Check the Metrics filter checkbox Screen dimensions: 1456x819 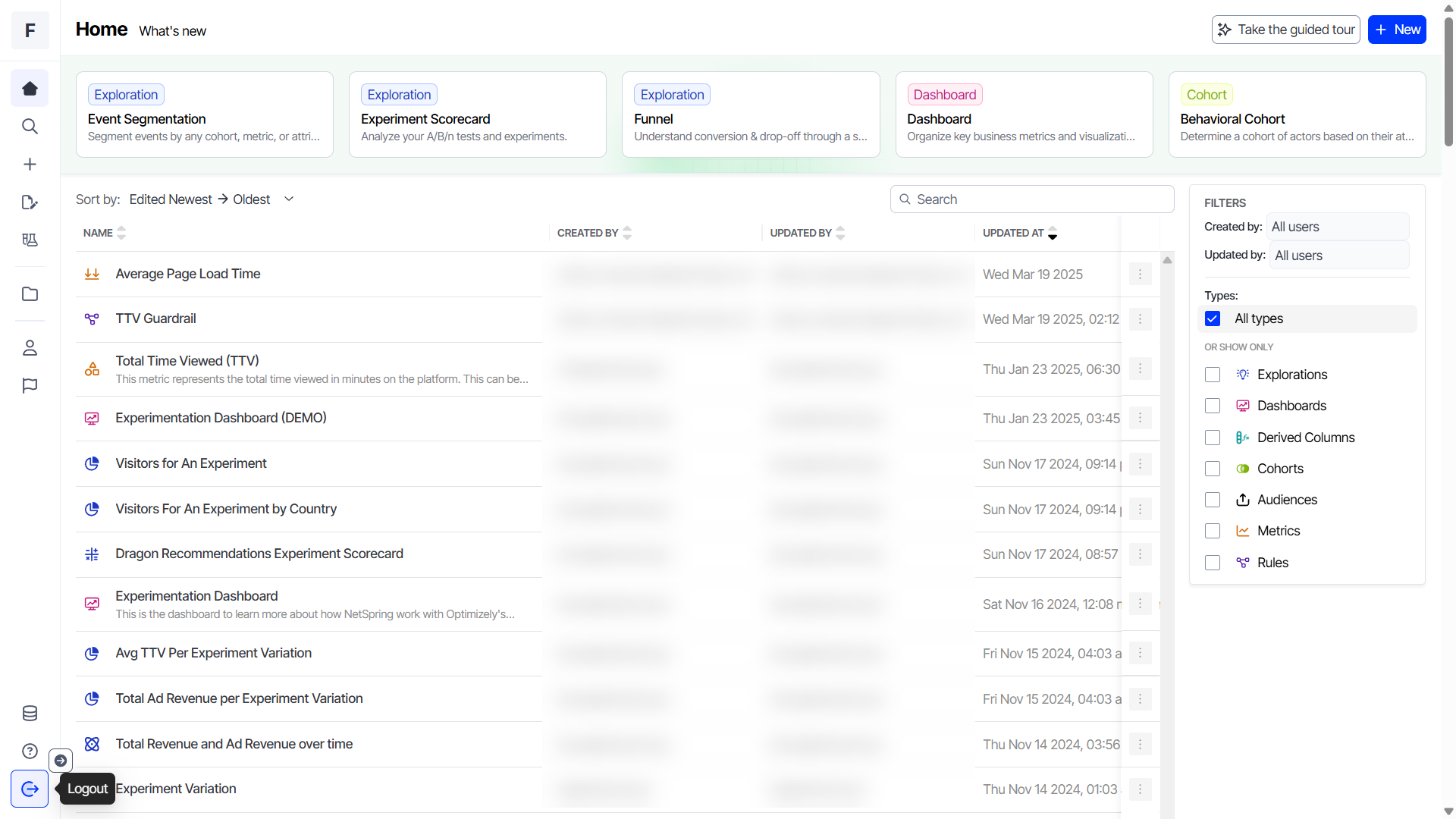(1213, 531)
